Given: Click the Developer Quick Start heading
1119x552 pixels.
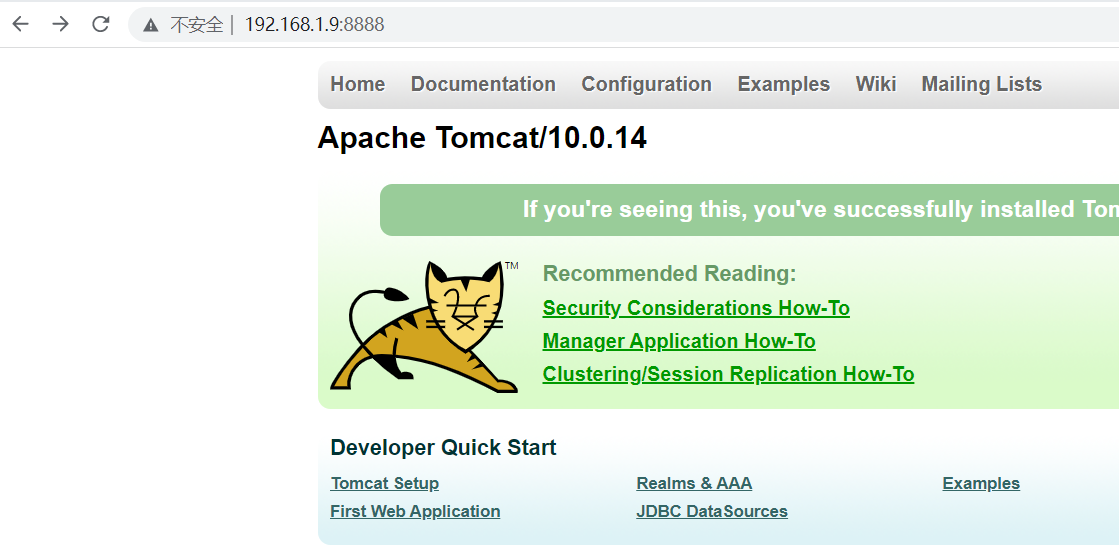Looking at the screenshot, I should click(443, 448).
